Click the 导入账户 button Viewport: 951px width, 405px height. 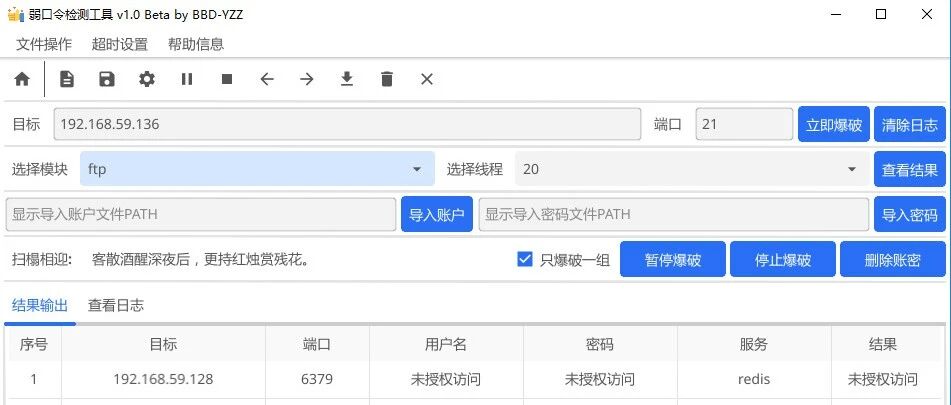pos(437,214)
